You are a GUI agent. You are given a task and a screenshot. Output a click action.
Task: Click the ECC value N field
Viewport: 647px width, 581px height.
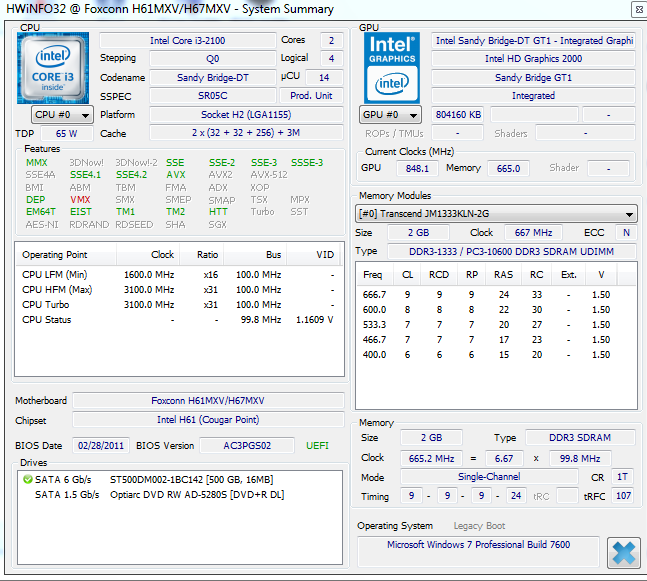click(626, 233)
